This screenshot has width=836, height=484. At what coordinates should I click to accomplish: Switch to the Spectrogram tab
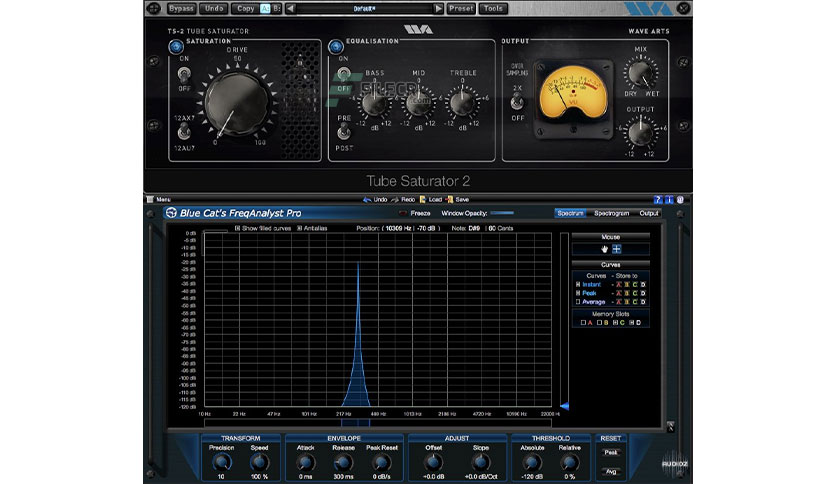(x=612, y=213)
